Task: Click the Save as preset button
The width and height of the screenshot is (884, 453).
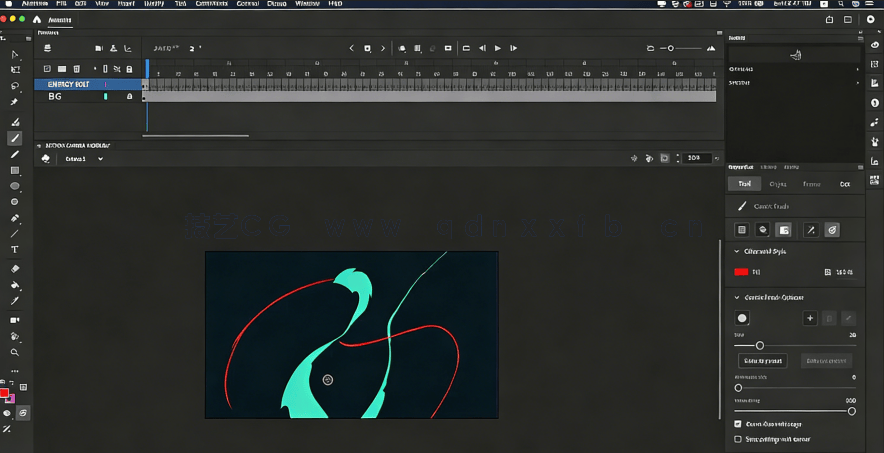Action: 762,361
